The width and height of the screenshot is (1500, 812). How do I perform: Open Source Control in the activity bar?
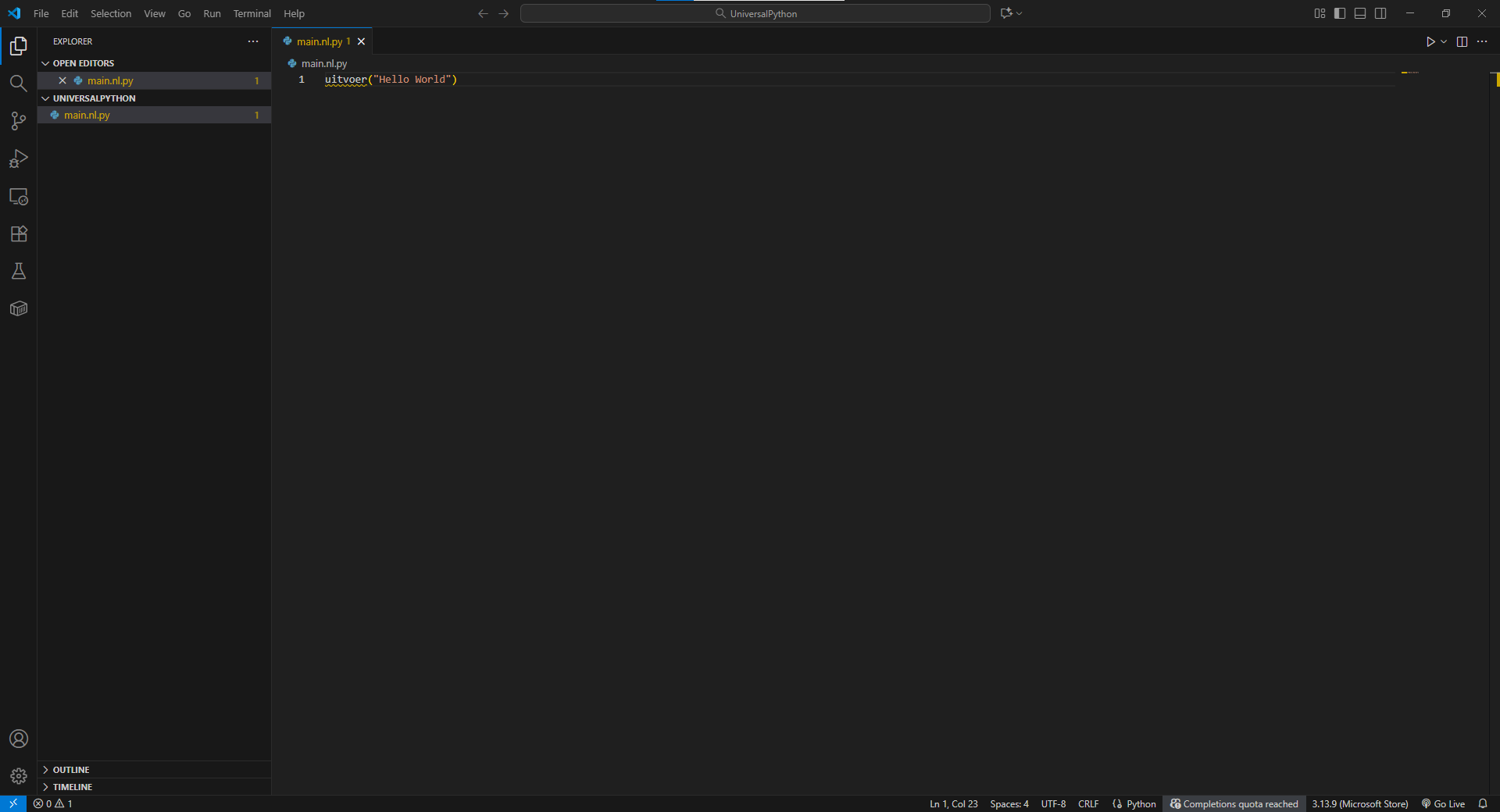[18, 121]
